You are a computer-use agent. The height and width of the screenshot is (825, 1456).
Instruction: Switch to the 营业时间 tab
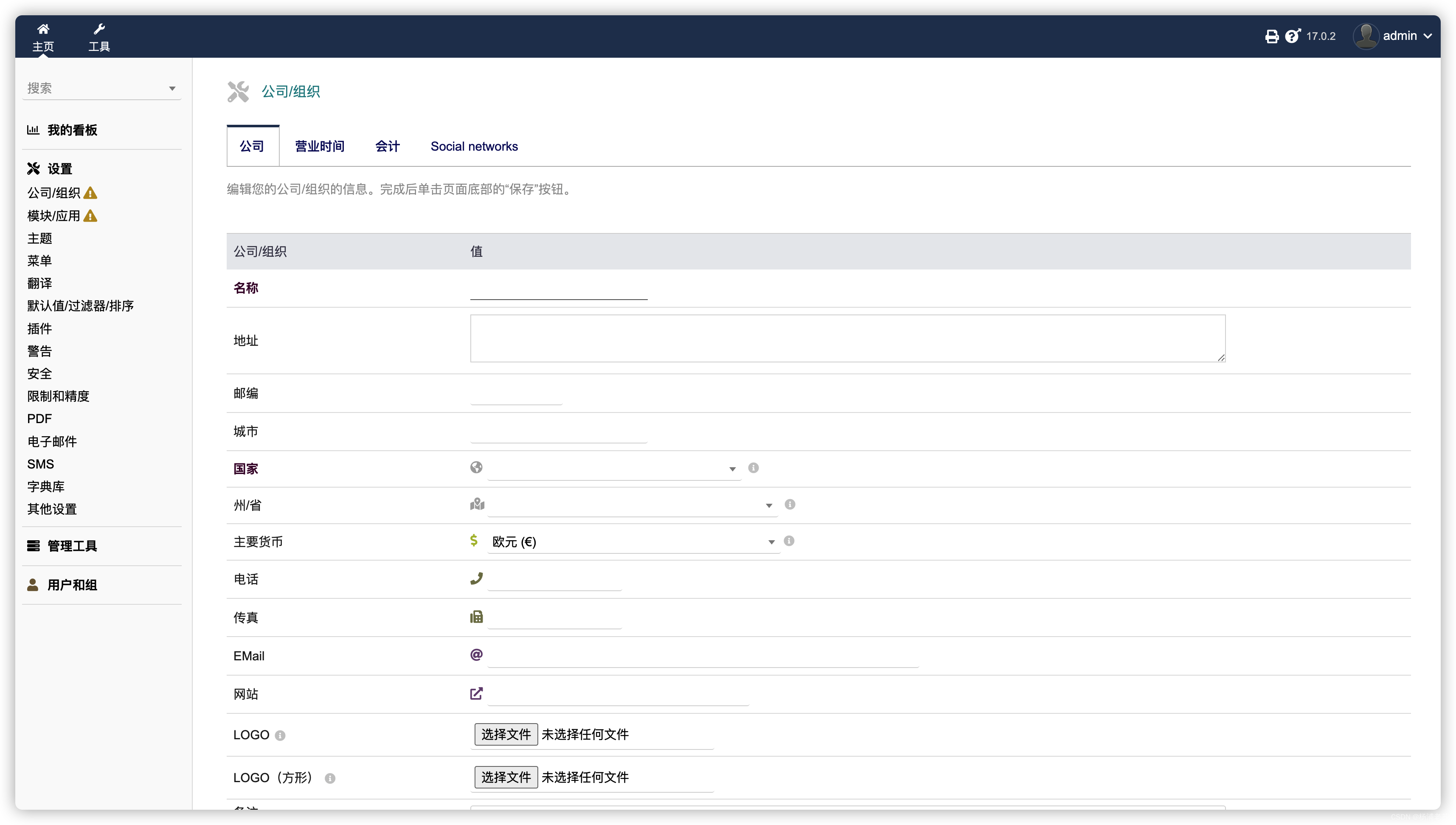coord(320,146)
